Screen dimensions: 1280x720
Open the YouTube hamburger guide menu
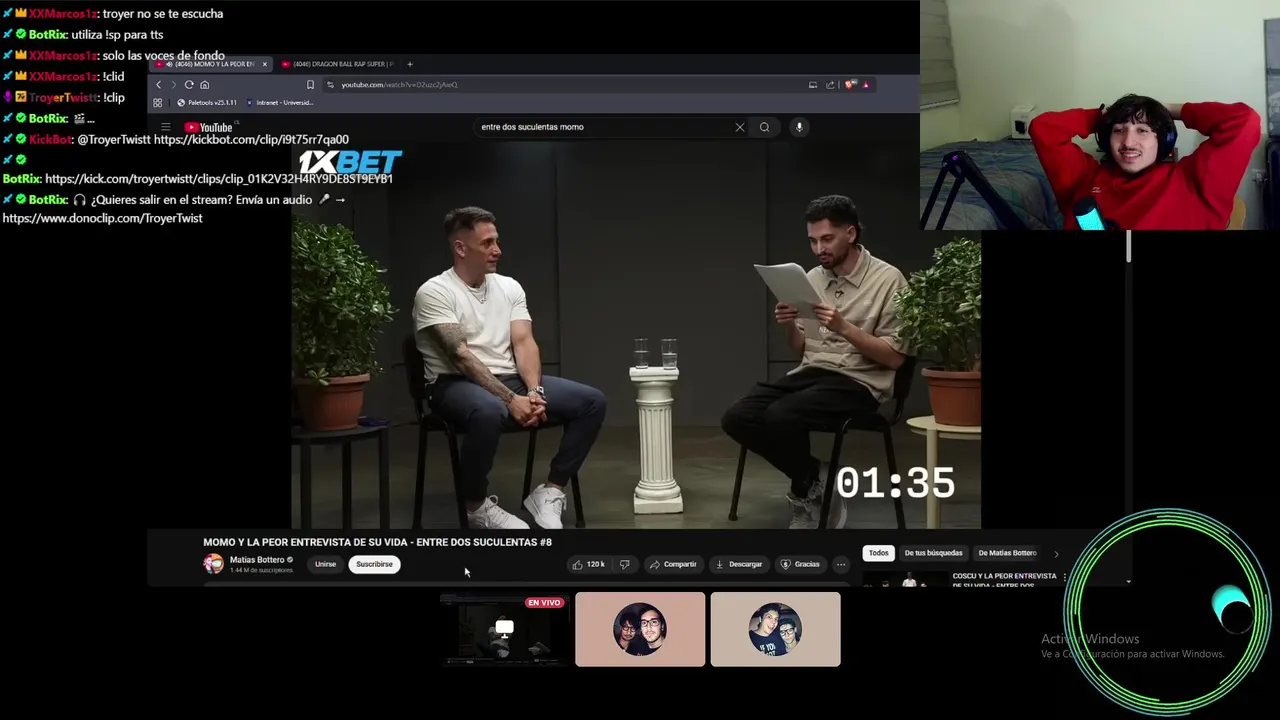click(165, 127)
